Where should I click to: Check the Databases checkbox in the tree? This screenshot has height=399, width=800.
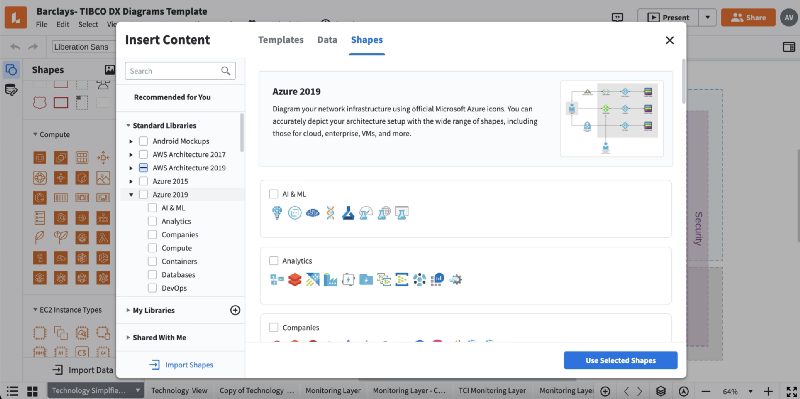point(152,275)
